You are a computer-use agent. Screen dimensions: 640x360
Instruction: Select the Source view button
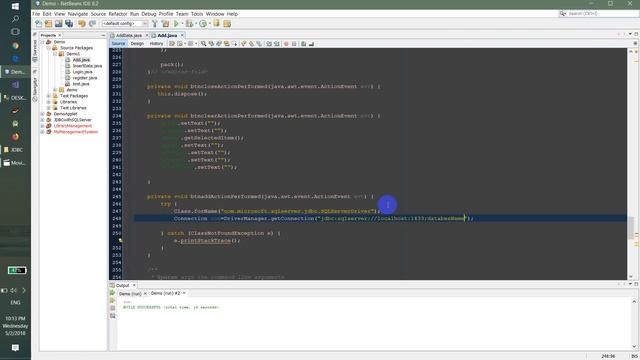tap(118, 44)
